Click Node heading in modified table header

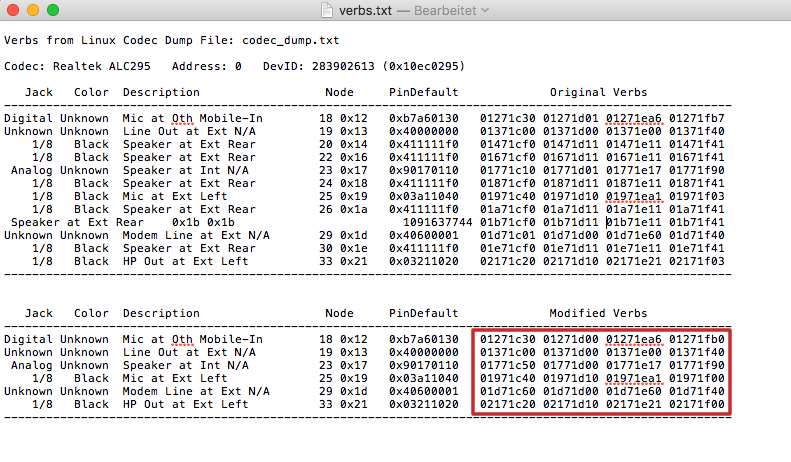pyautogui.click(x=340, y=313)
